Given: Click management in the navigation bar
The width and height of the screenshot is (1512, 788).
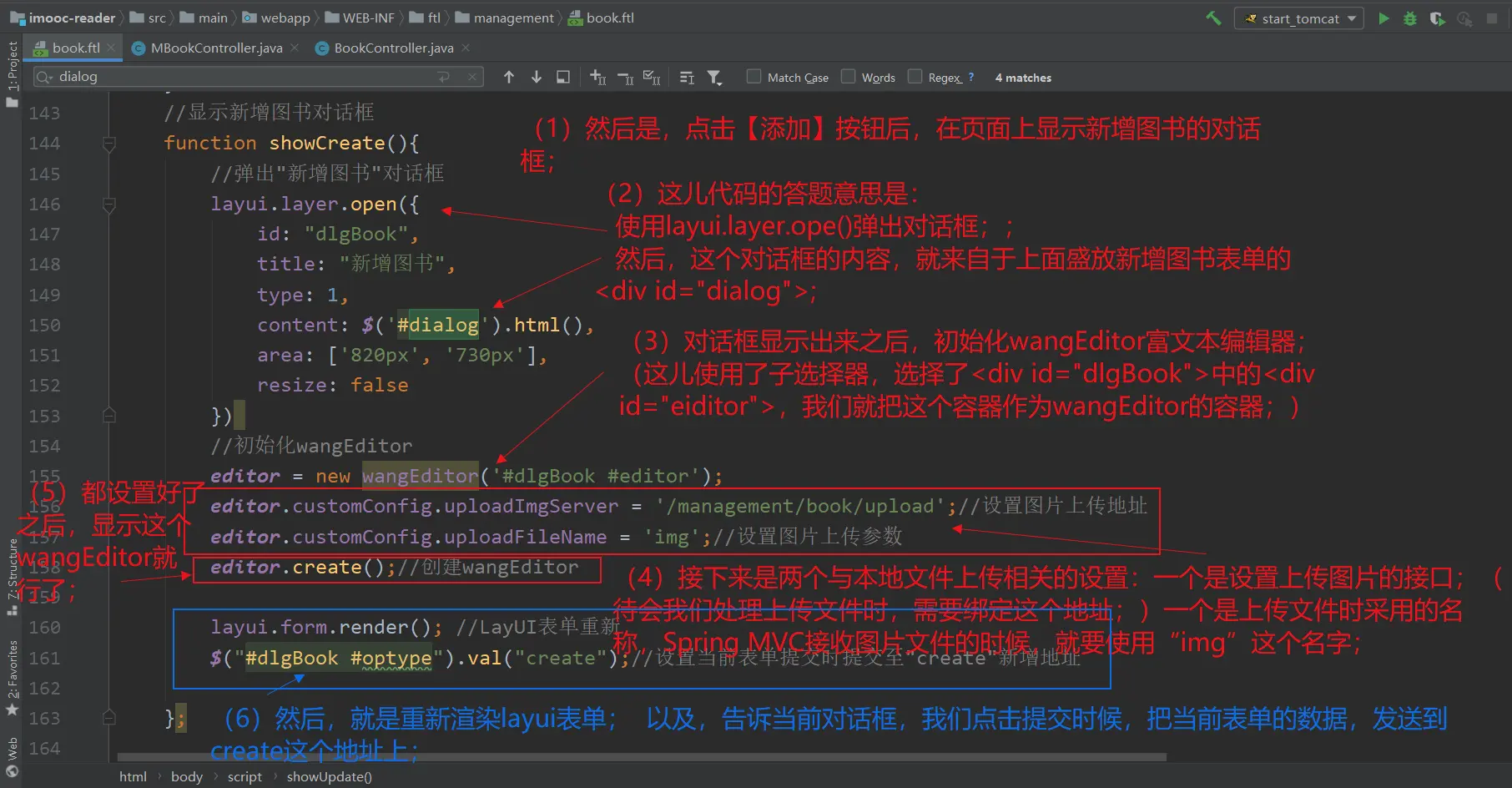Looking at the screenshot, I should coord(514,18).
